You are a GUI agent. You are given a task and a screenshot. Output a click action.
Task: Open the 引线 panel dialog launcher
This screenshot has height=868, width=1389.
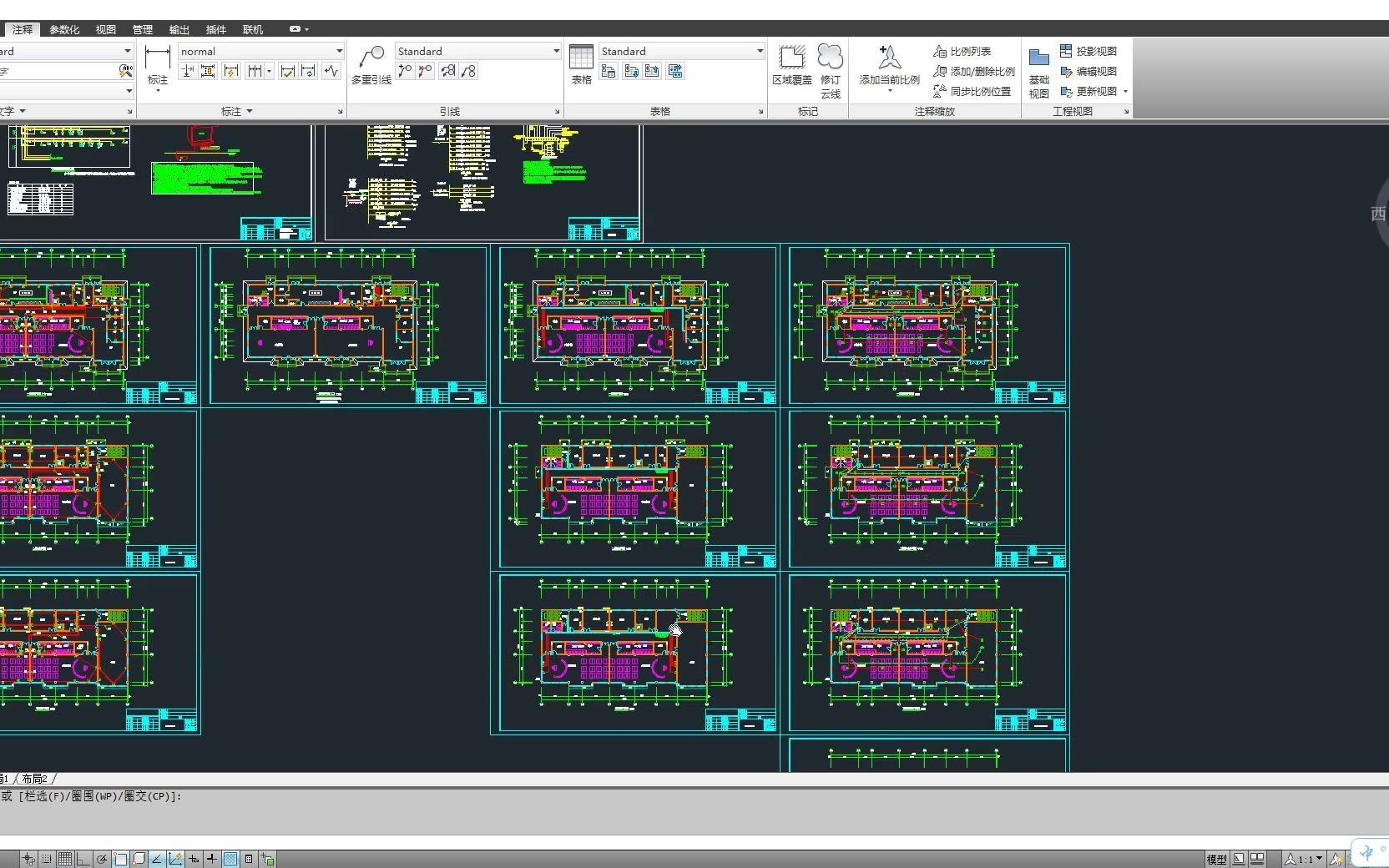click(x=557, y=111)
